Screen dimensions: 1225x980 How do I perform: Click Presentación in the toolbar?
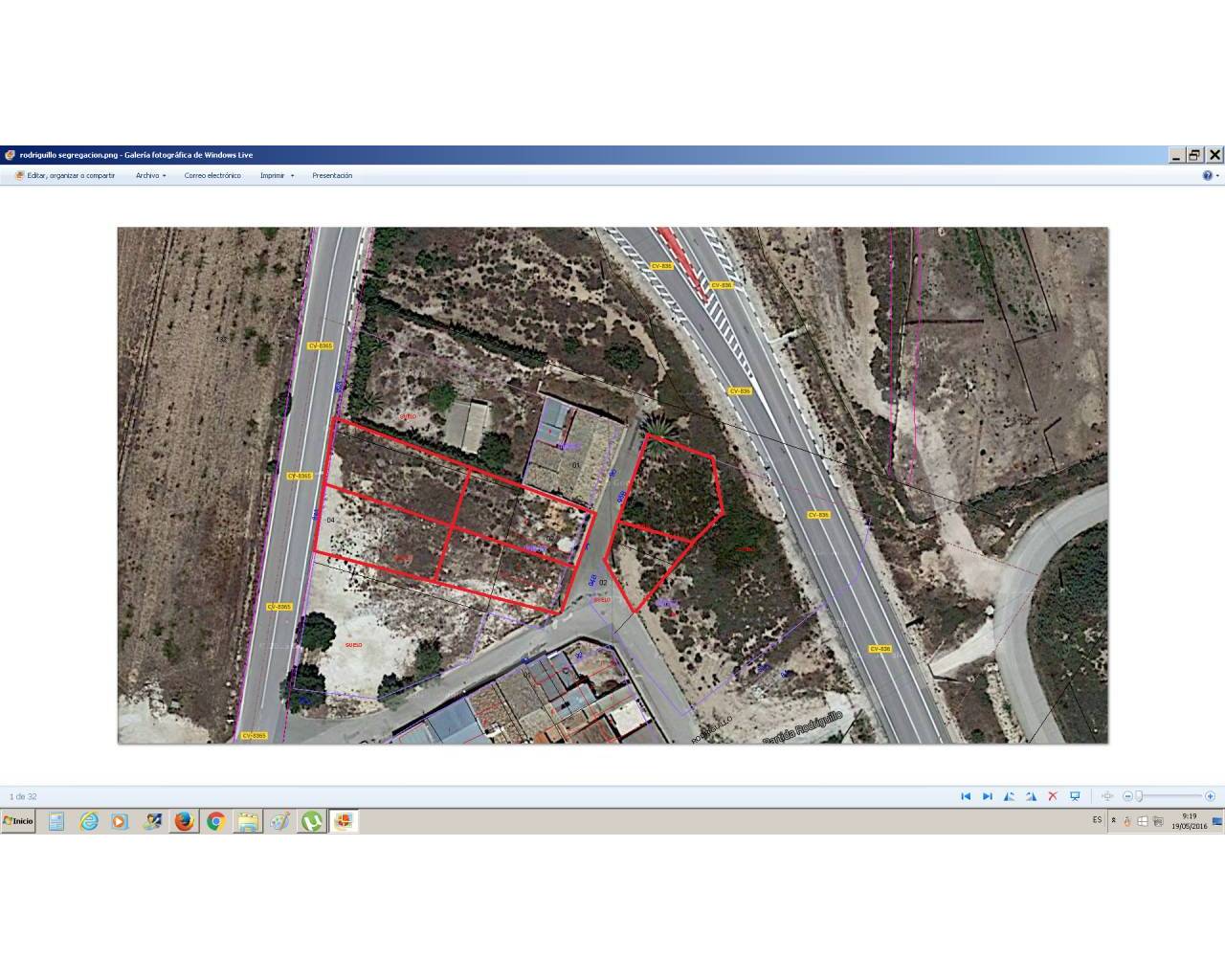(332, 175)
